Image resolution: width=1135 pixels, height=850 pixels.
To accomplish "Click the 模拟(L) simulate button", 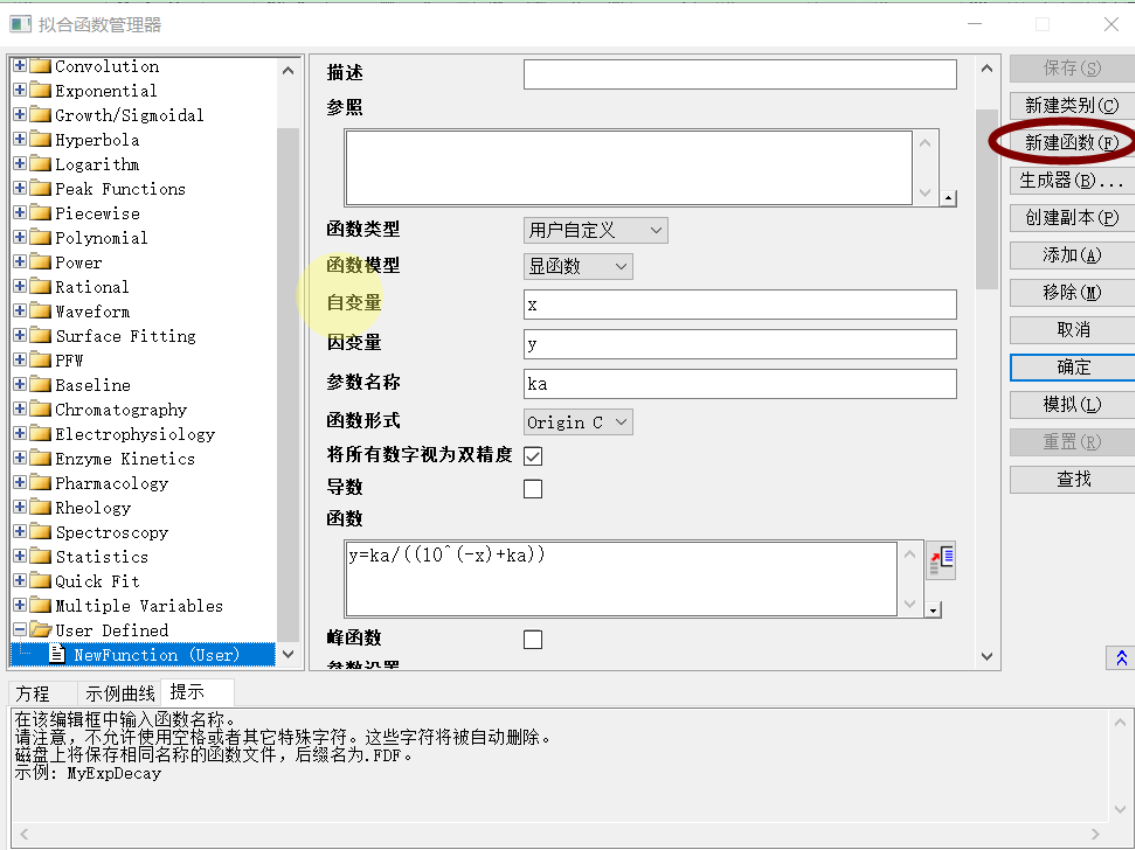I will (1072, 405).
